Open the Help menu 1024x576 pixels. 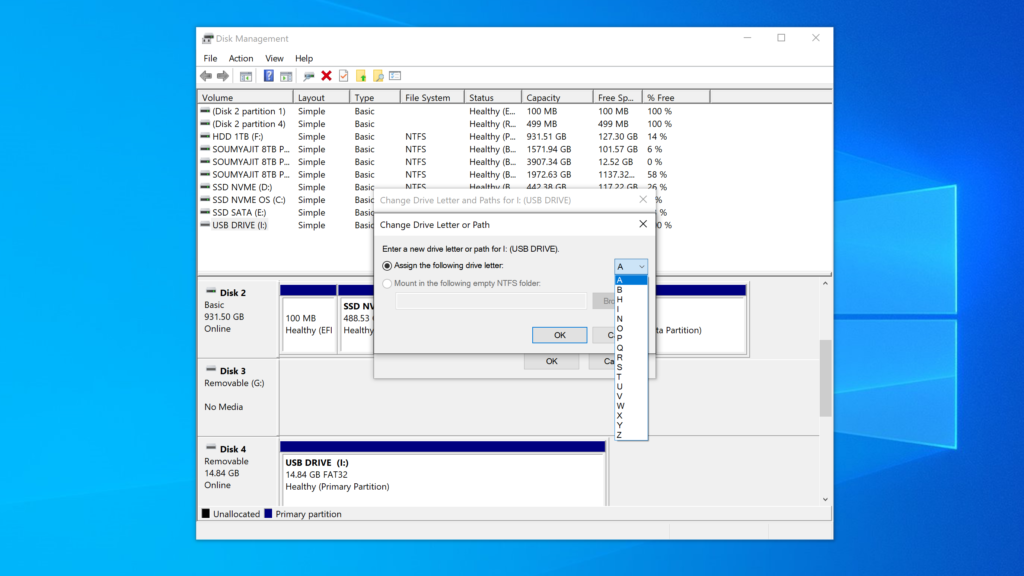(304, 58)
